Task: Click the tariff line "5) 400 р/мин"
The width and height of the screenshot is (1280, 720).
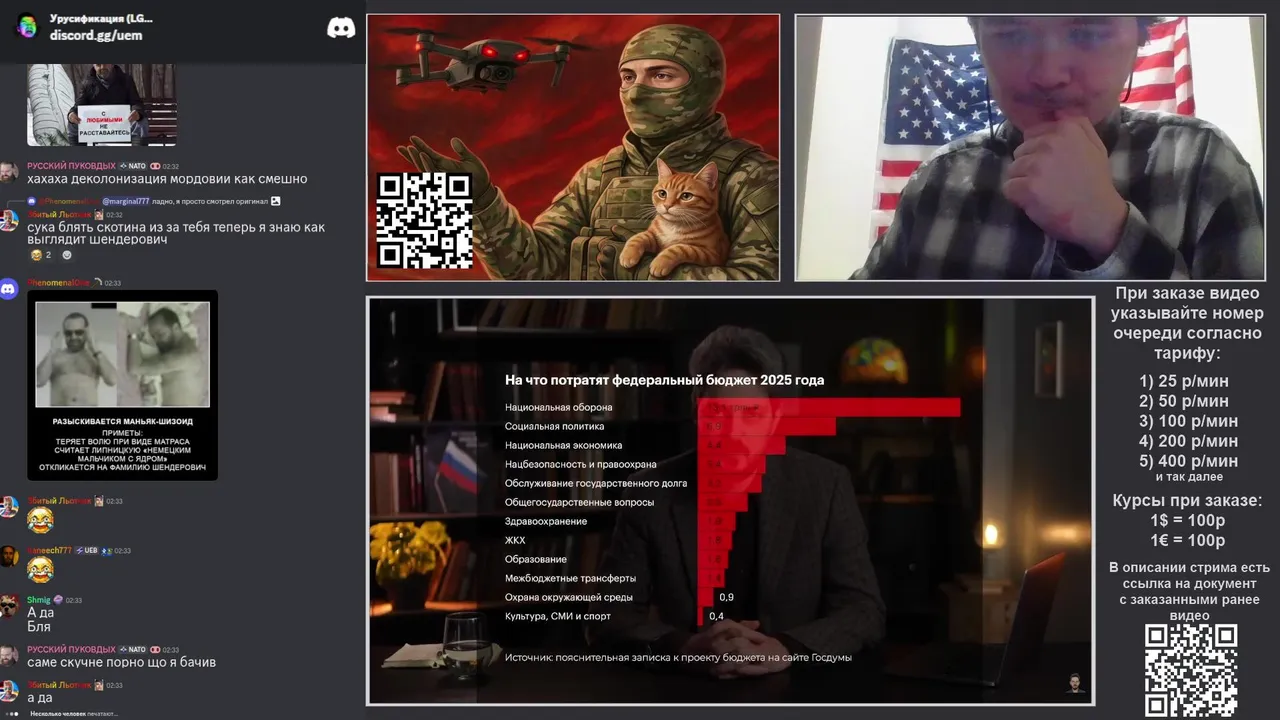Action: [x=1188, y=461]
